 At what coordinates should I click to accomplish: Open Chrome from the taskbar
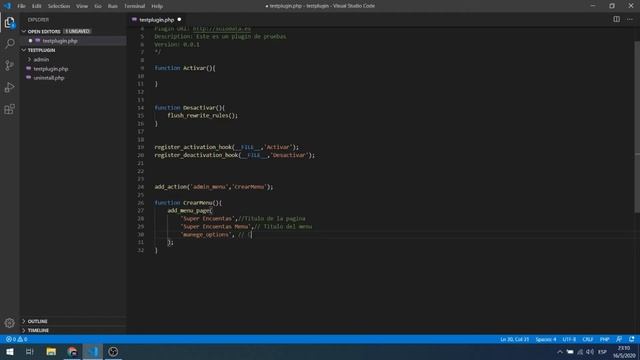pos(72,352)
